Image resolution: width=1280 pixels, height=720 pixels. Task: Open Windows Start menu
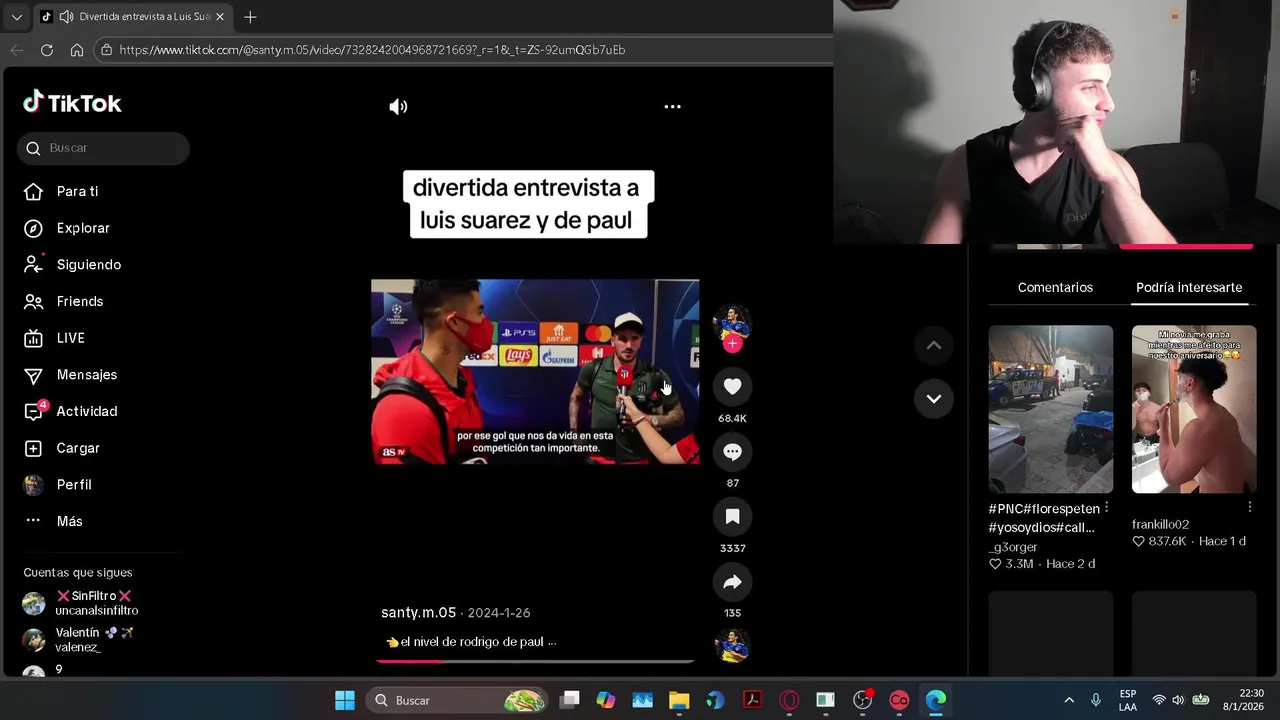click(x=345, y=700)
